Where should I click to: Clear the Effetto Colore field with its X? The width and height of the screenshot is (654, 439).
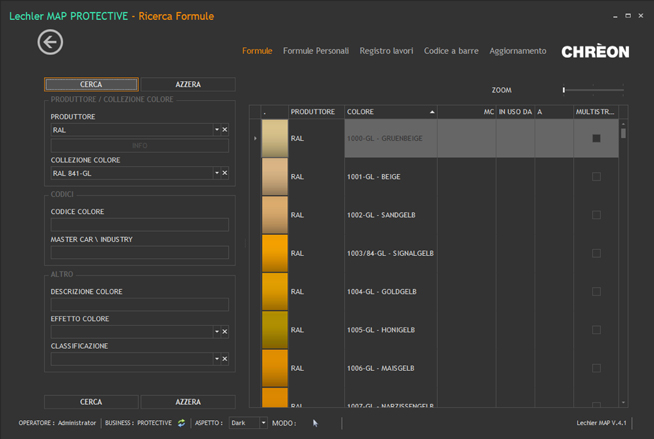(225, 332)
